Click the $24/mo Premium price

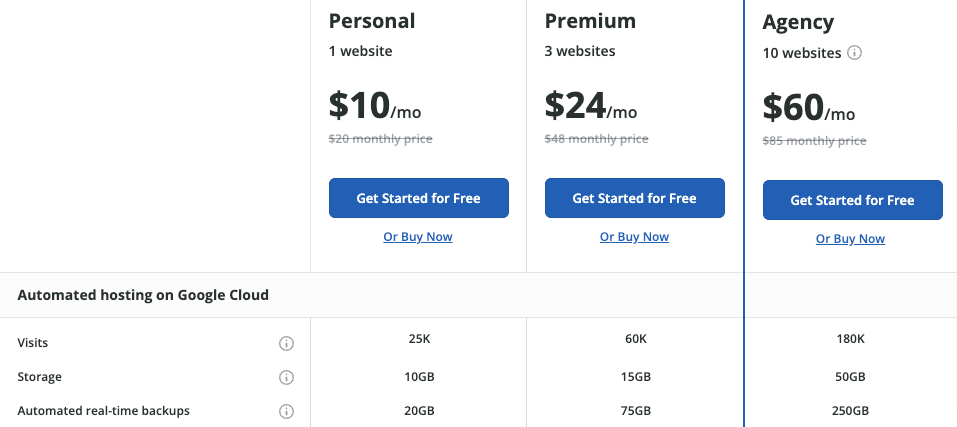[x=591, y=106]
